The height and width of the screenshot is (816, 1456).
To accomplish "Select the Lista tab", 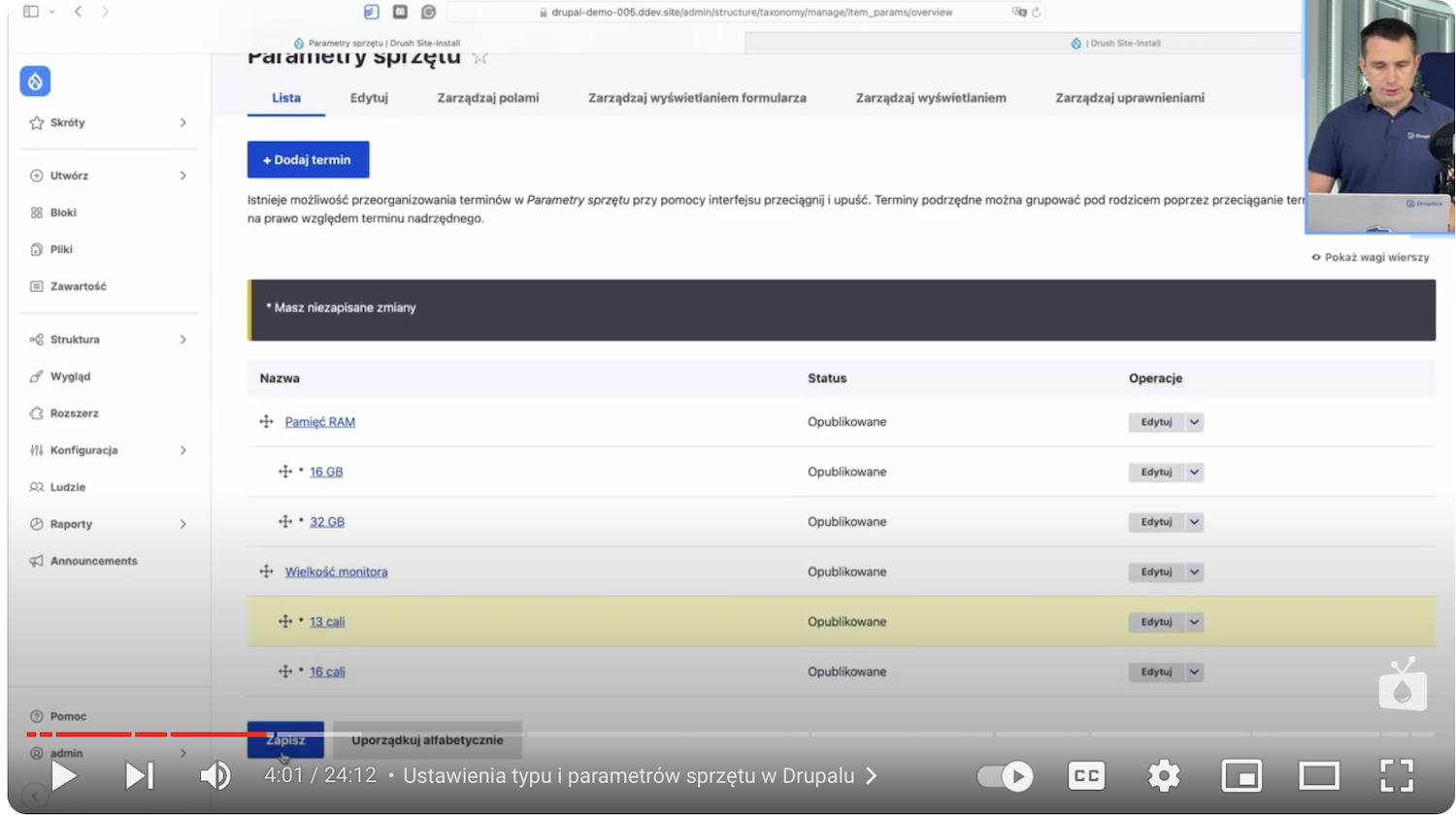I will [286, 98].
